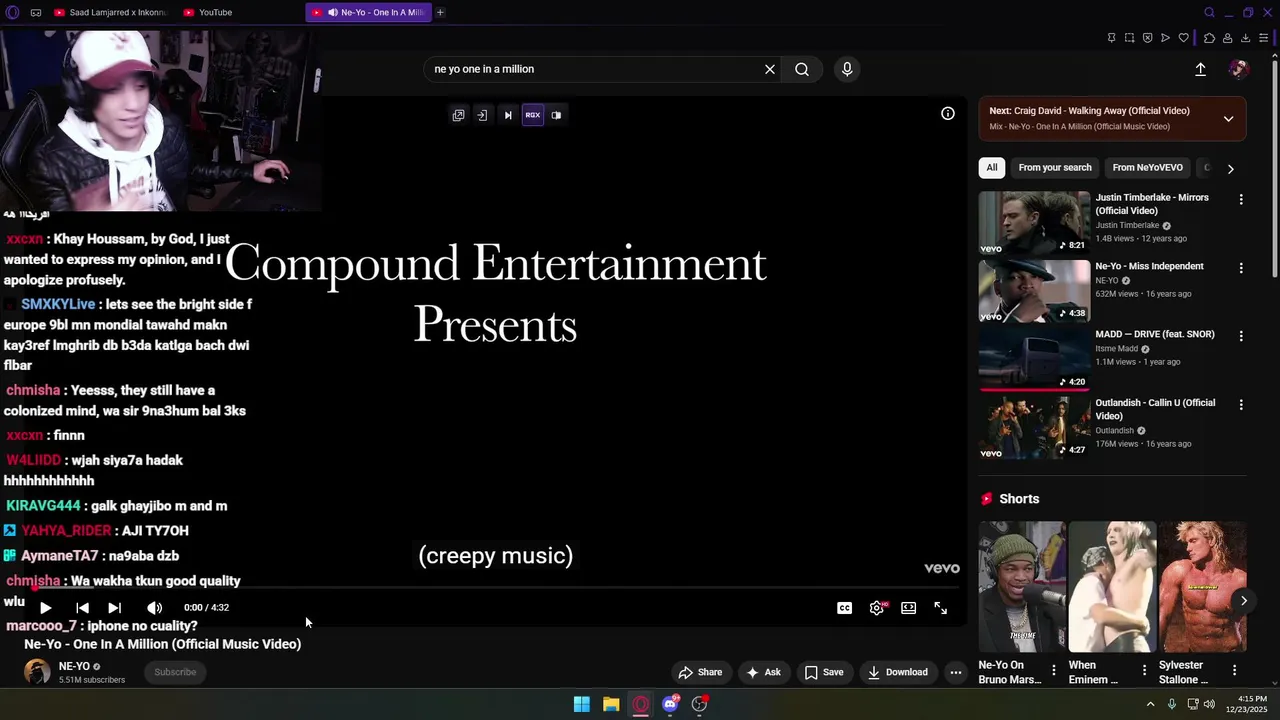Expand the Next: Craig David mix panel

1228,119
